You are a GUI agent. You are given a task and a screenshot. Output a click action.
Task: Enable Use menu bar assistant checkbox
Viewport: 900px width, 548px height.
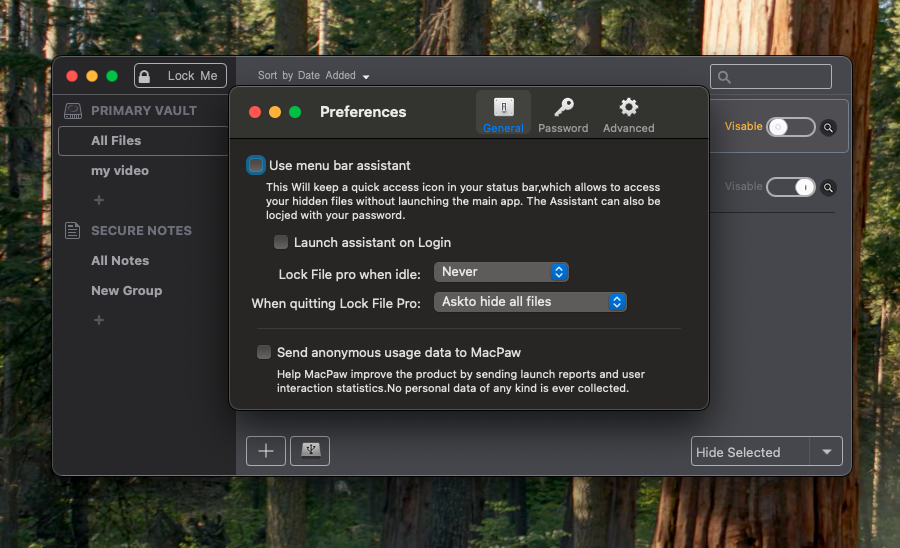tap(256, 165)
